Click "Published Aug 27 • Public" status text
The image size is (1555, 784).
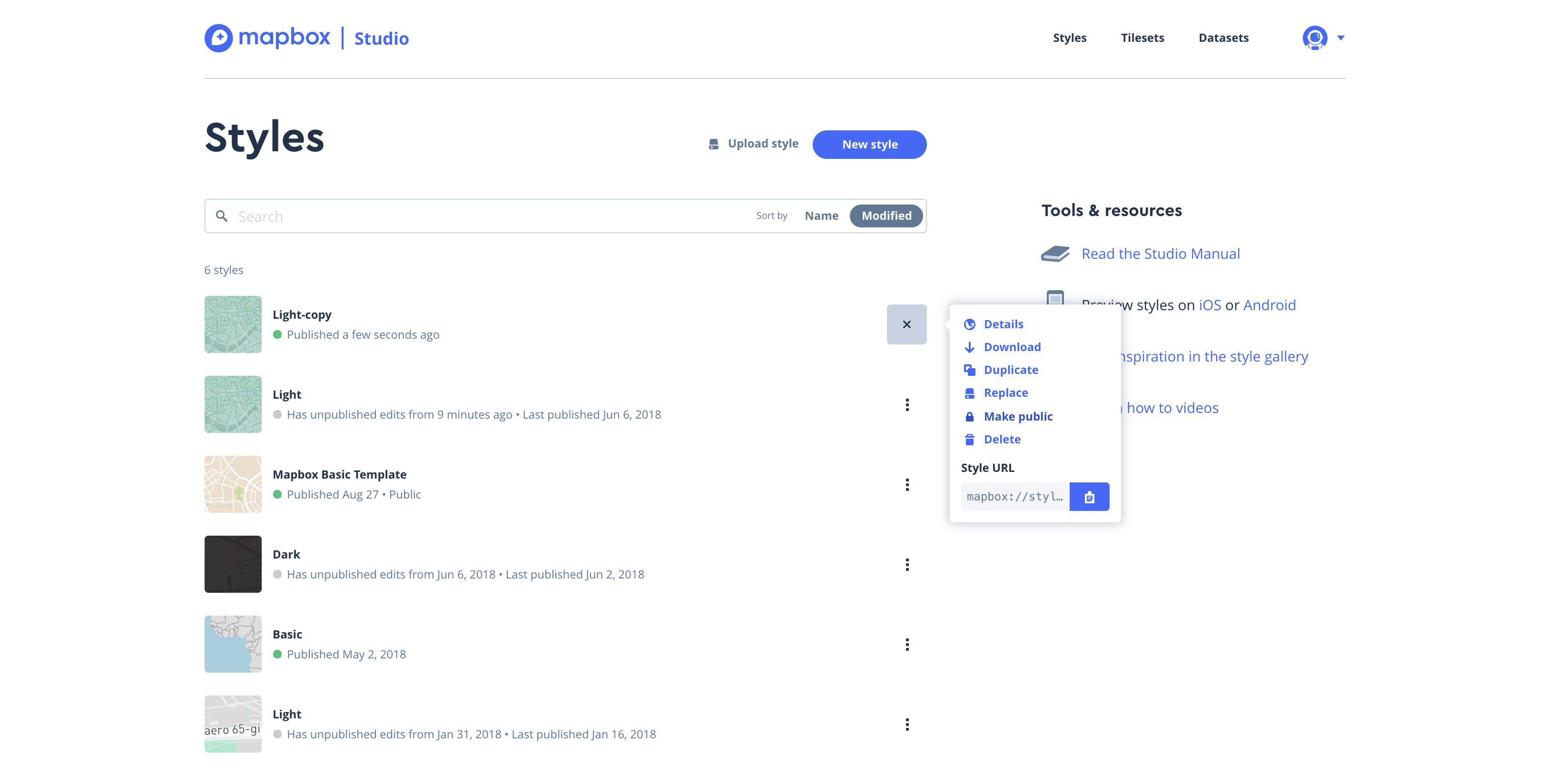(354, 494)
